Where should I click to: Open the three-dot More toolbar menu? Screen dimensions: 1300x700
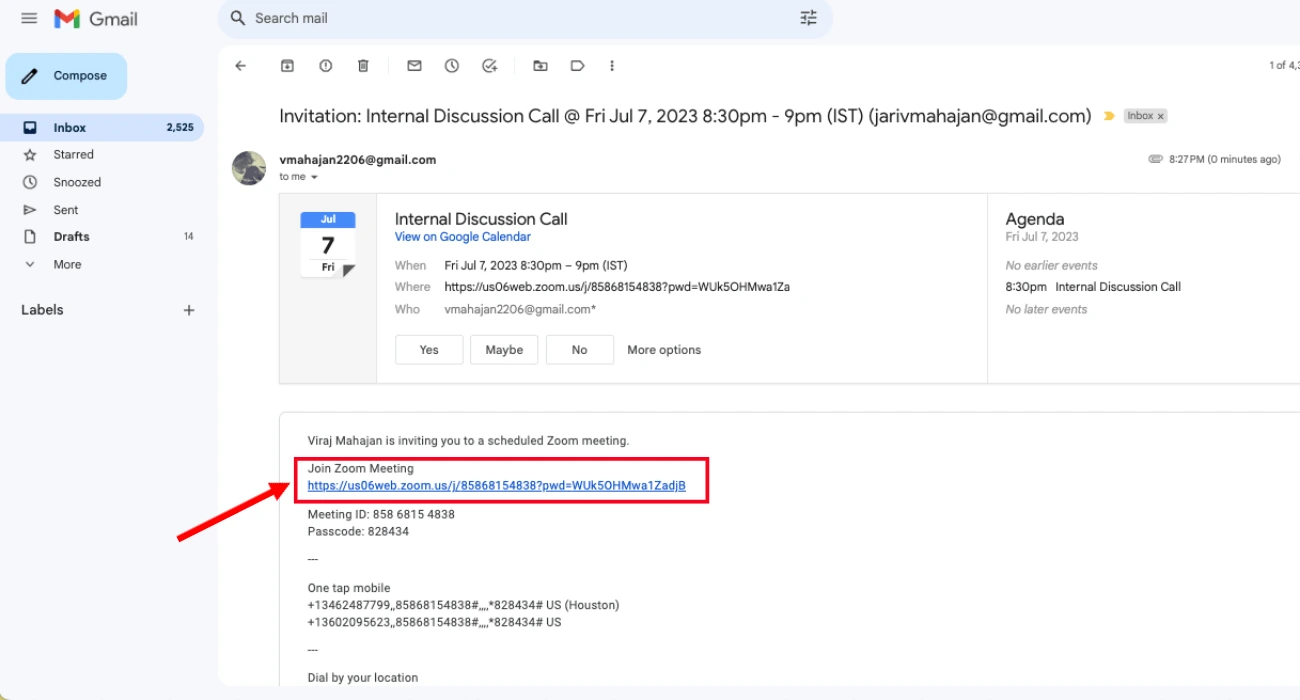(612, 66)
